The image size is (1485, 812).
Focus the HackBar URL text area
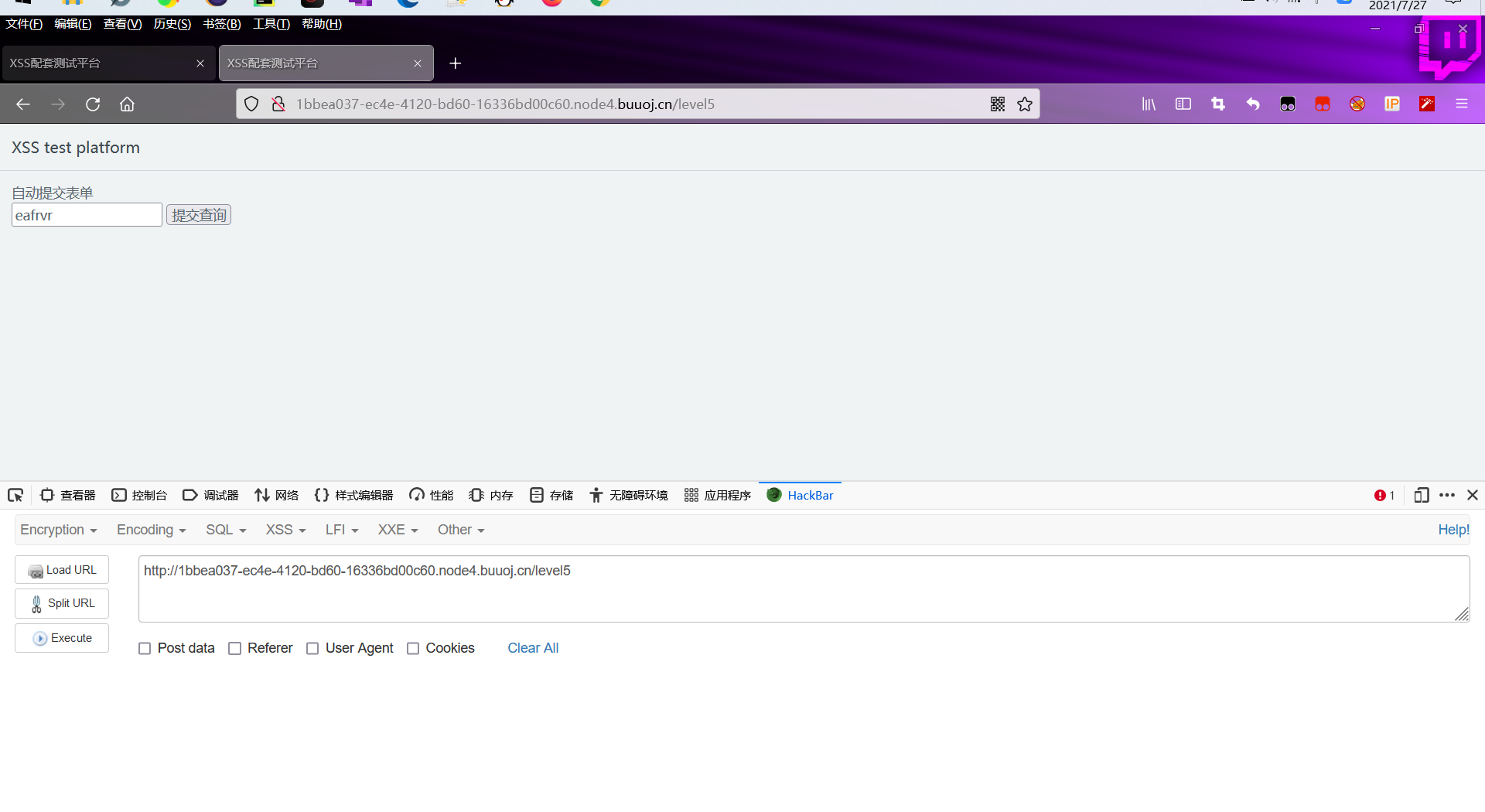coord(804,589)
